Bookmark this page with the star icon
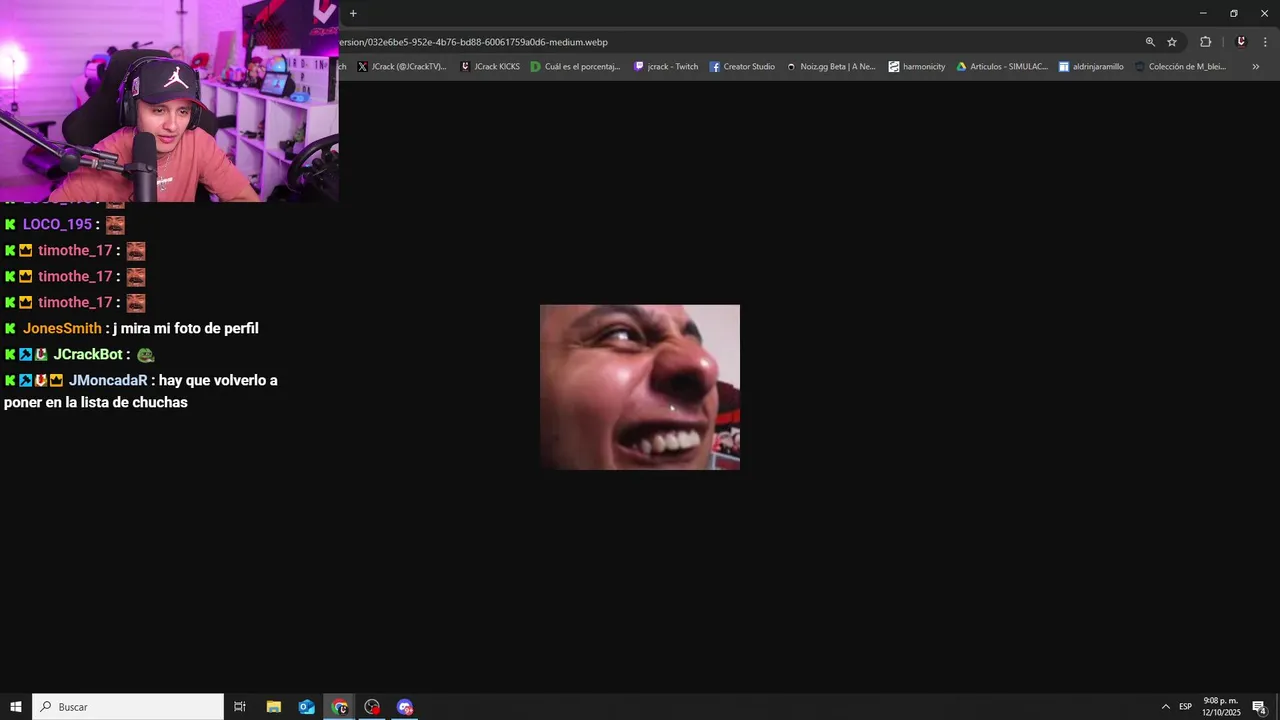The image size is (1280, 720). tap(1172, 42)
